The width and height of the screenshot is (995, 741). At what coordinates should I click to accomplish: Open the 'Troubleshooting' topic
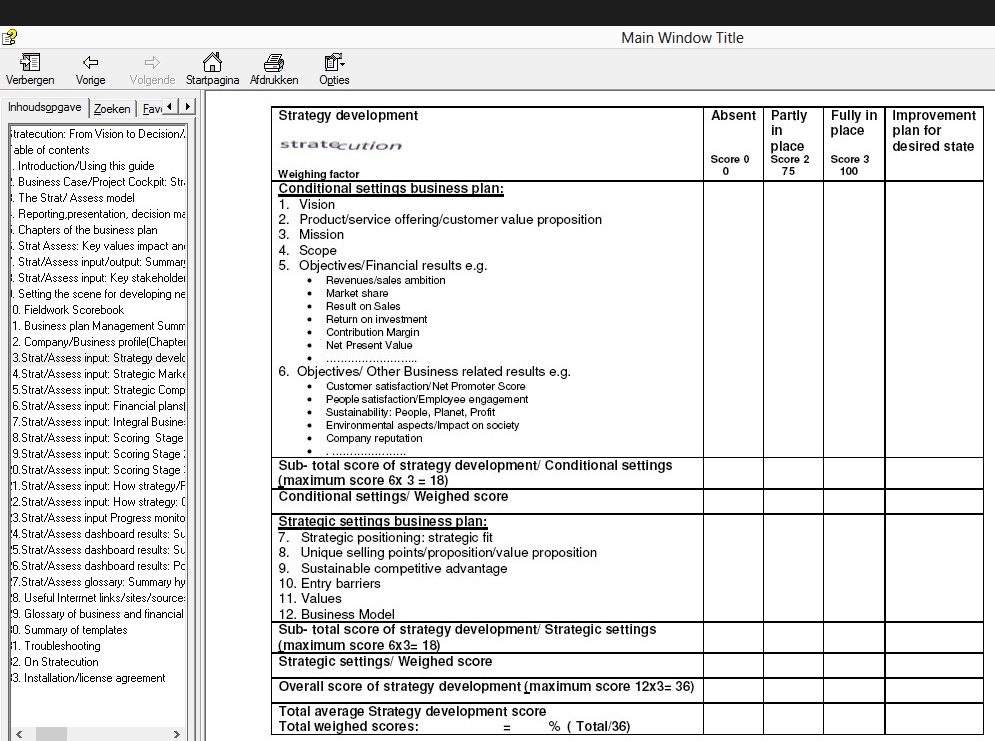pyautogui.click(x=62, y=646)
